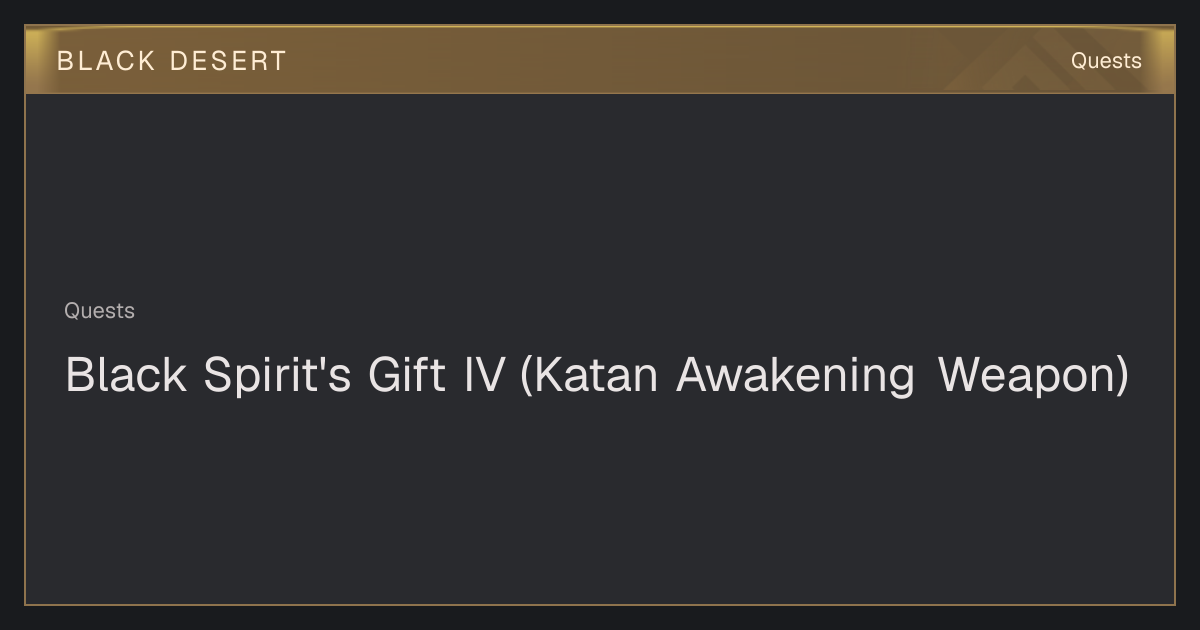The width and height of the screenshot is (1200, 630).
Task: Open the Quests link in the header
Action: pos(1106,61)
